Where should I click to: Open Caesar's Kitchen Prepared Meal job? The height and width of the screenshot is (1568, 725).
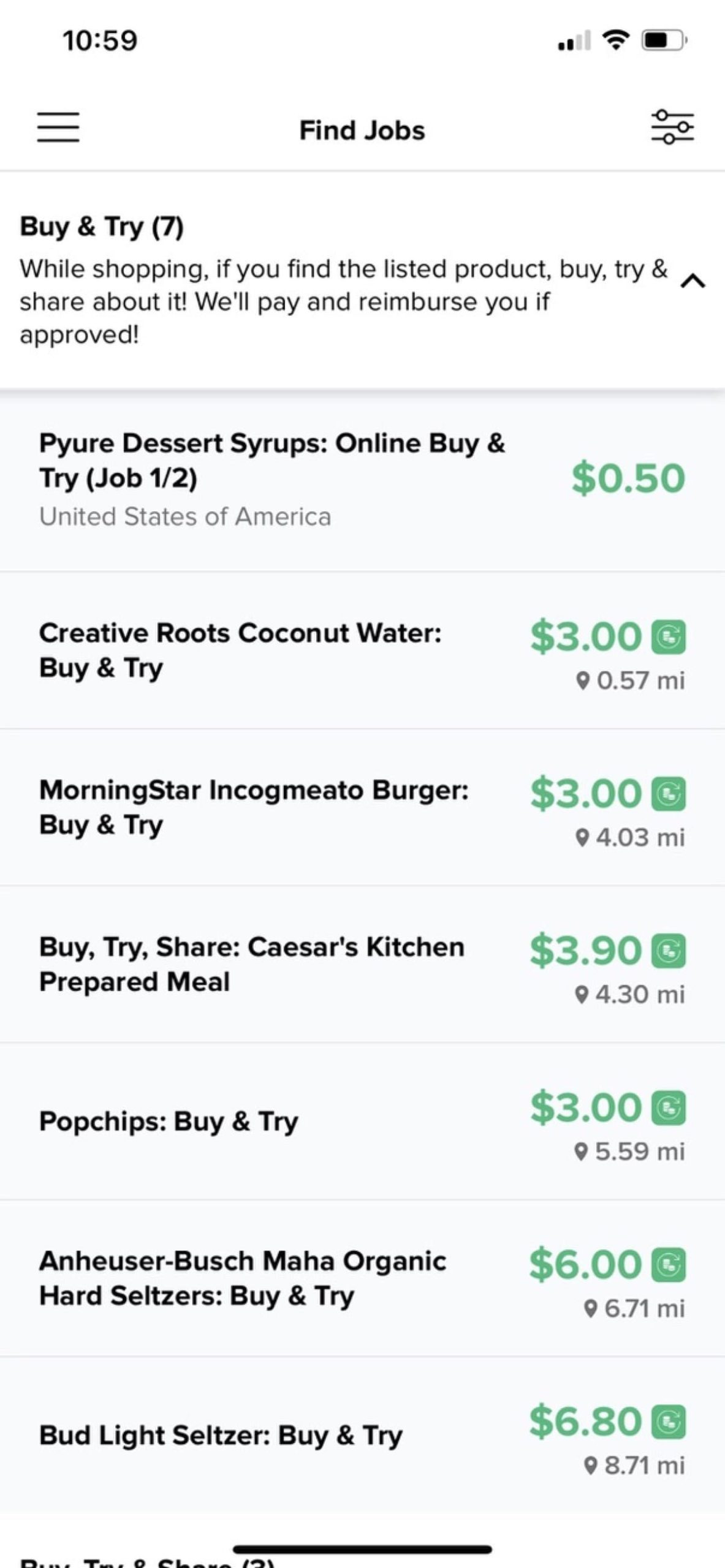point(251,964)
